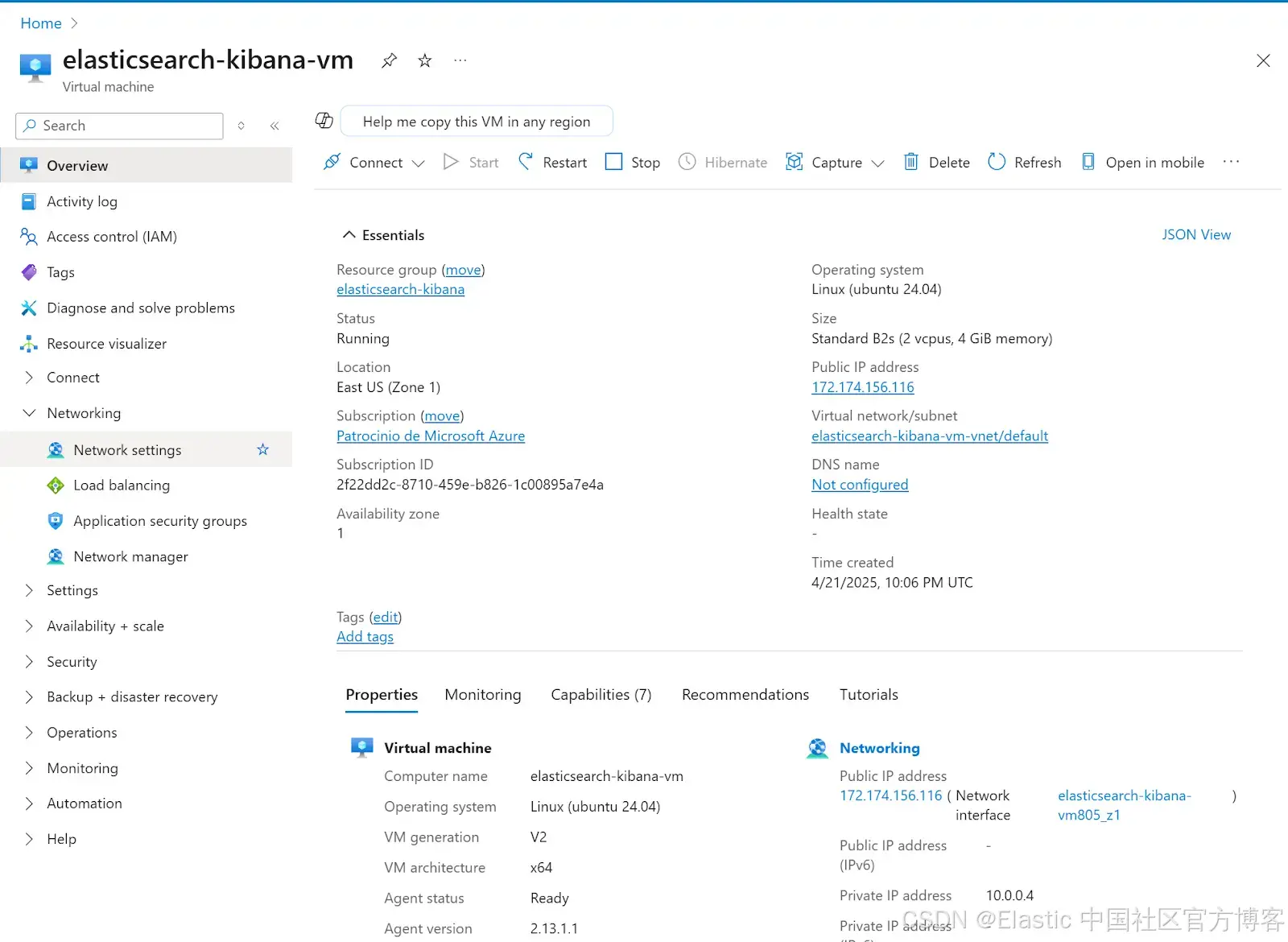Refresh the VM overview
This screenshot has height=942, width=1288.
pos(1025,163)
